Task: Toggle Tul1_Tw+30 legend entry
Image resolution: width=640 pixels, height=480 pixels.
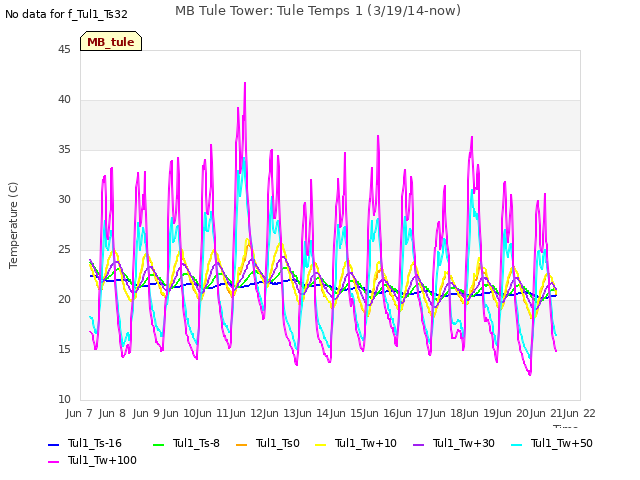Action: (x=454, y=444)
